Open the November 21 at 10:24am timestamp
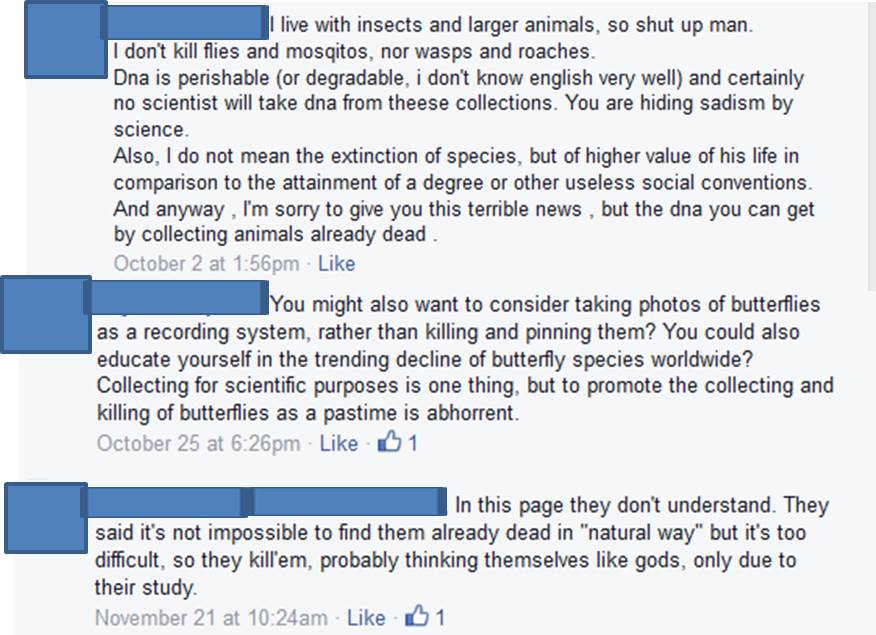Viewport: 876px width, 635px height. point(211,618)
